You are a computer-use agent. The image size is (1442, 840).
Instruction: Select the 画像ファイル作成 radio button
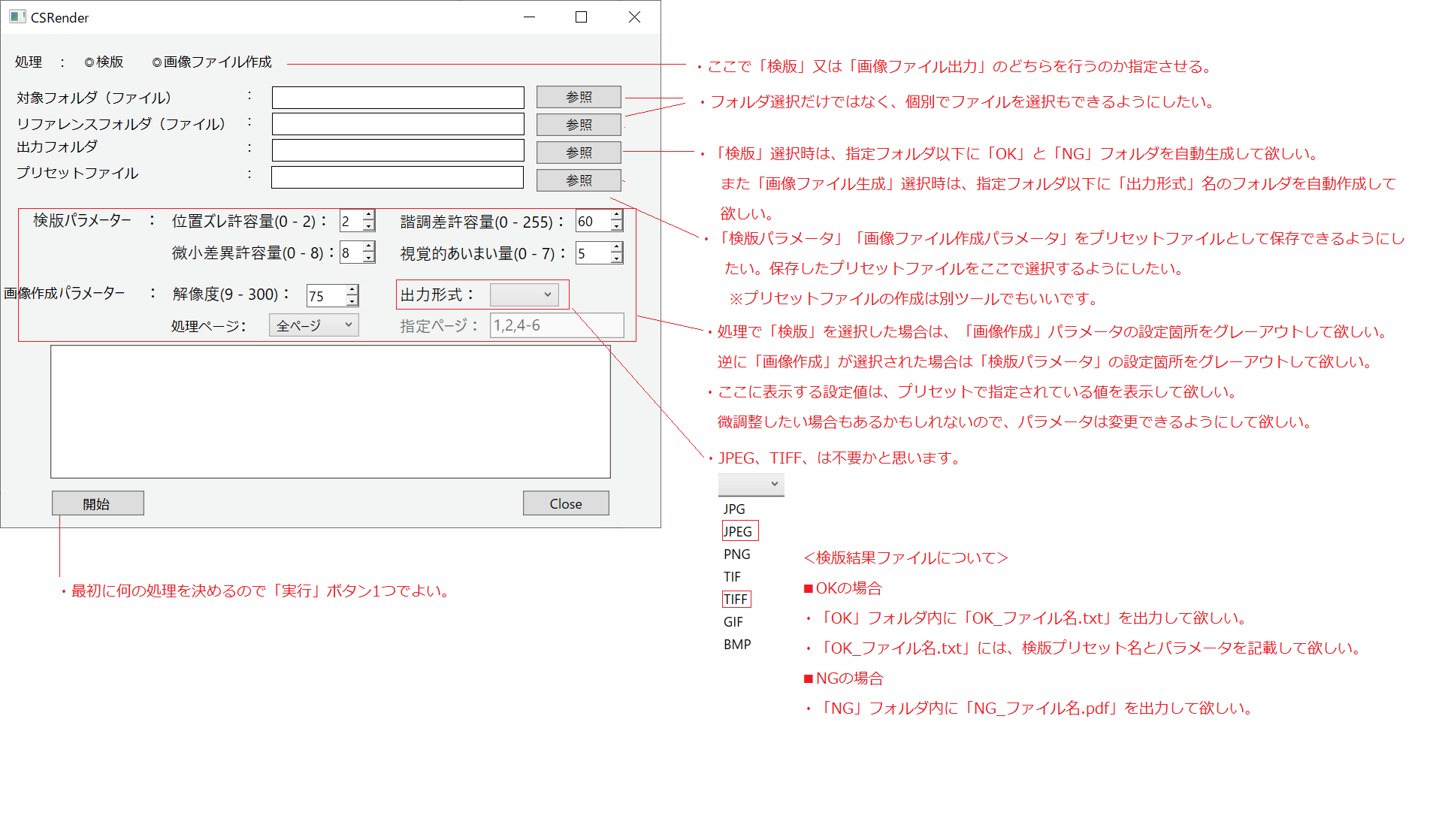(x=155, y=62)
